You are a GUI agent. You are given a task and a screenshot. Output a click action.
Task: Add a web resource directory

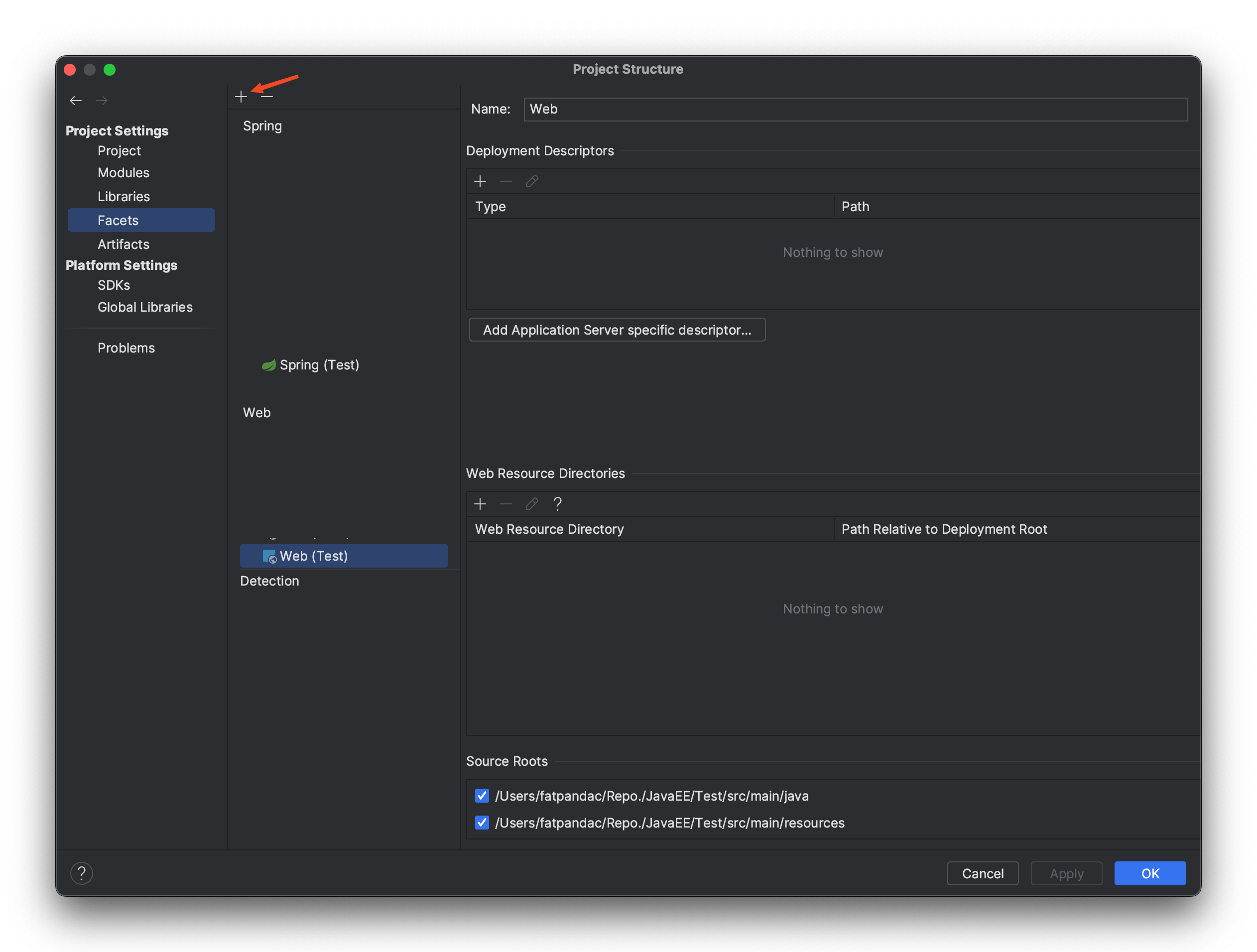coord(480,504)
